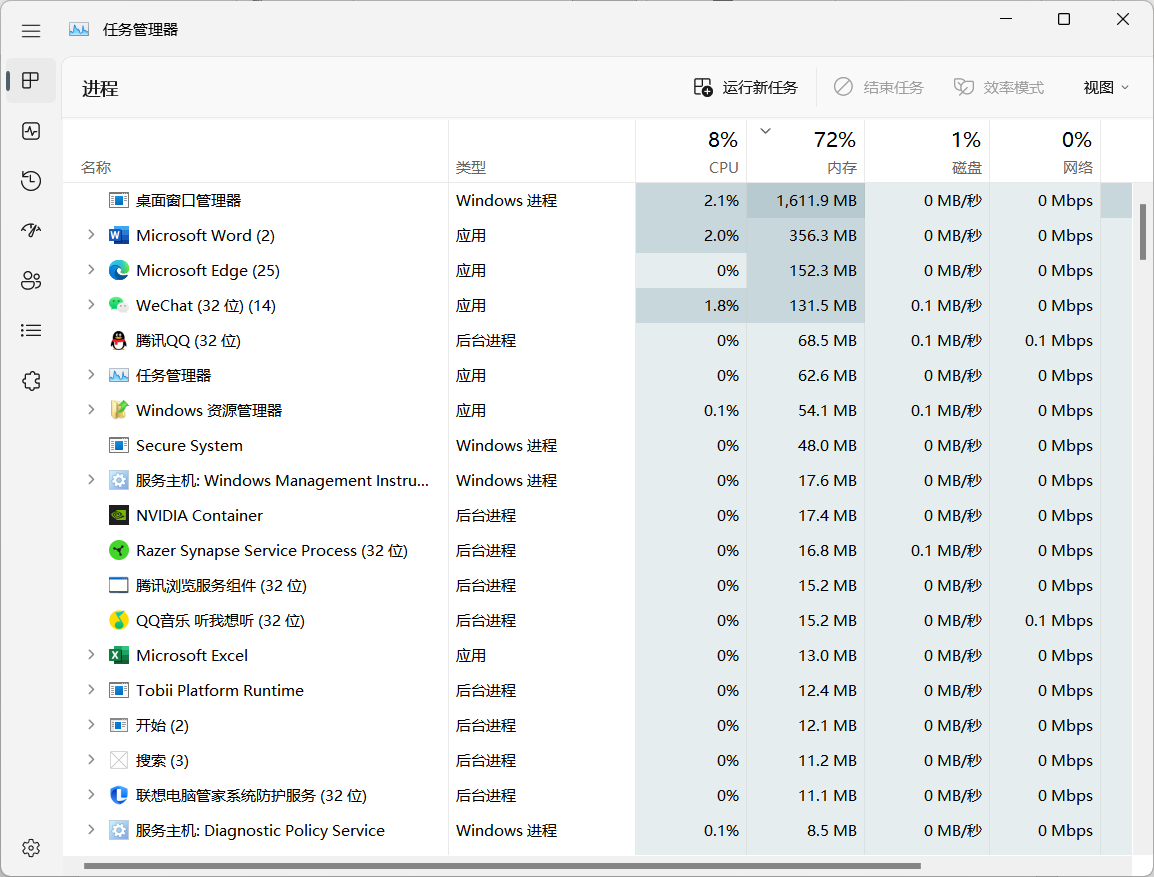Expand the Microsoft Edge (25) process group
The height and width of the screenshot is (877, 1154).
click(91, 270)
